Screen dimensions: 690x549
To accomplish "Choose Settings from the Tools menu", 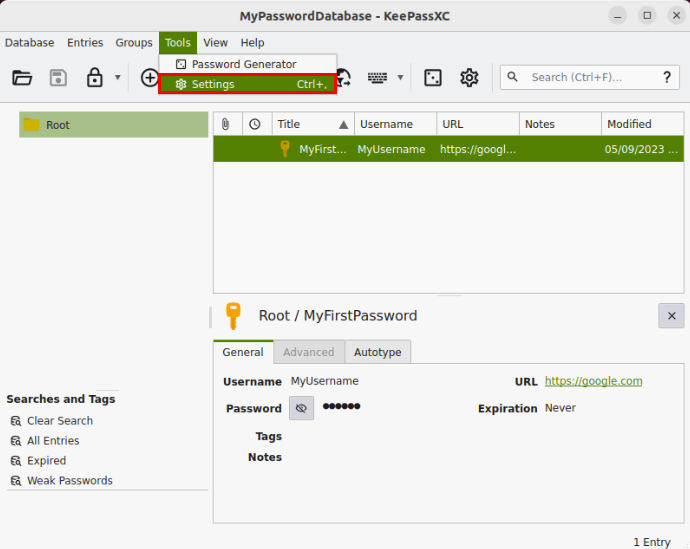I will pos(248,84).
